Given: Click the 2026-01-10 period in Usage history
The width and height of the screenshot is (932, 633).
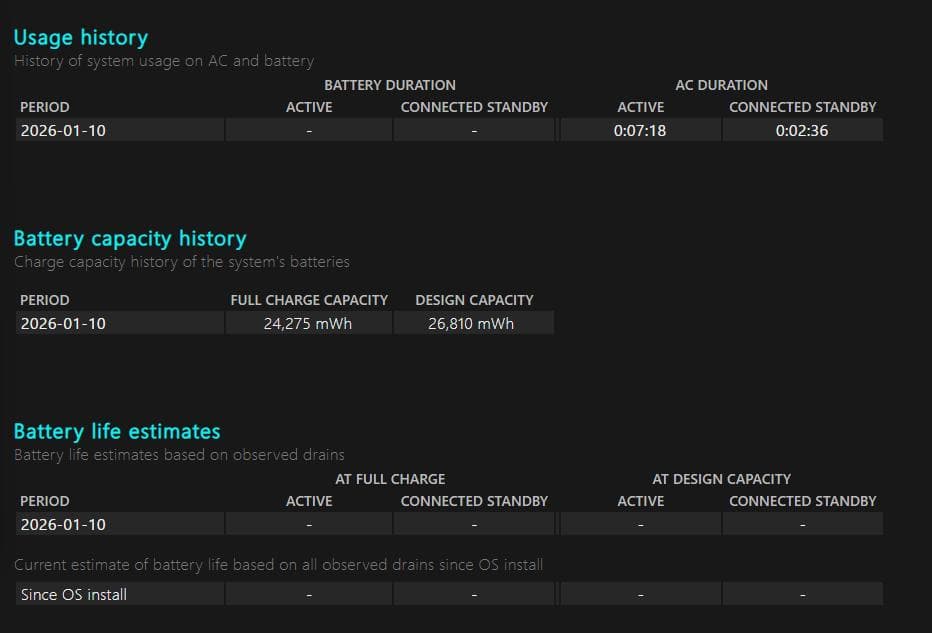Looking at the screenshot, I should (x=63, y=130).
